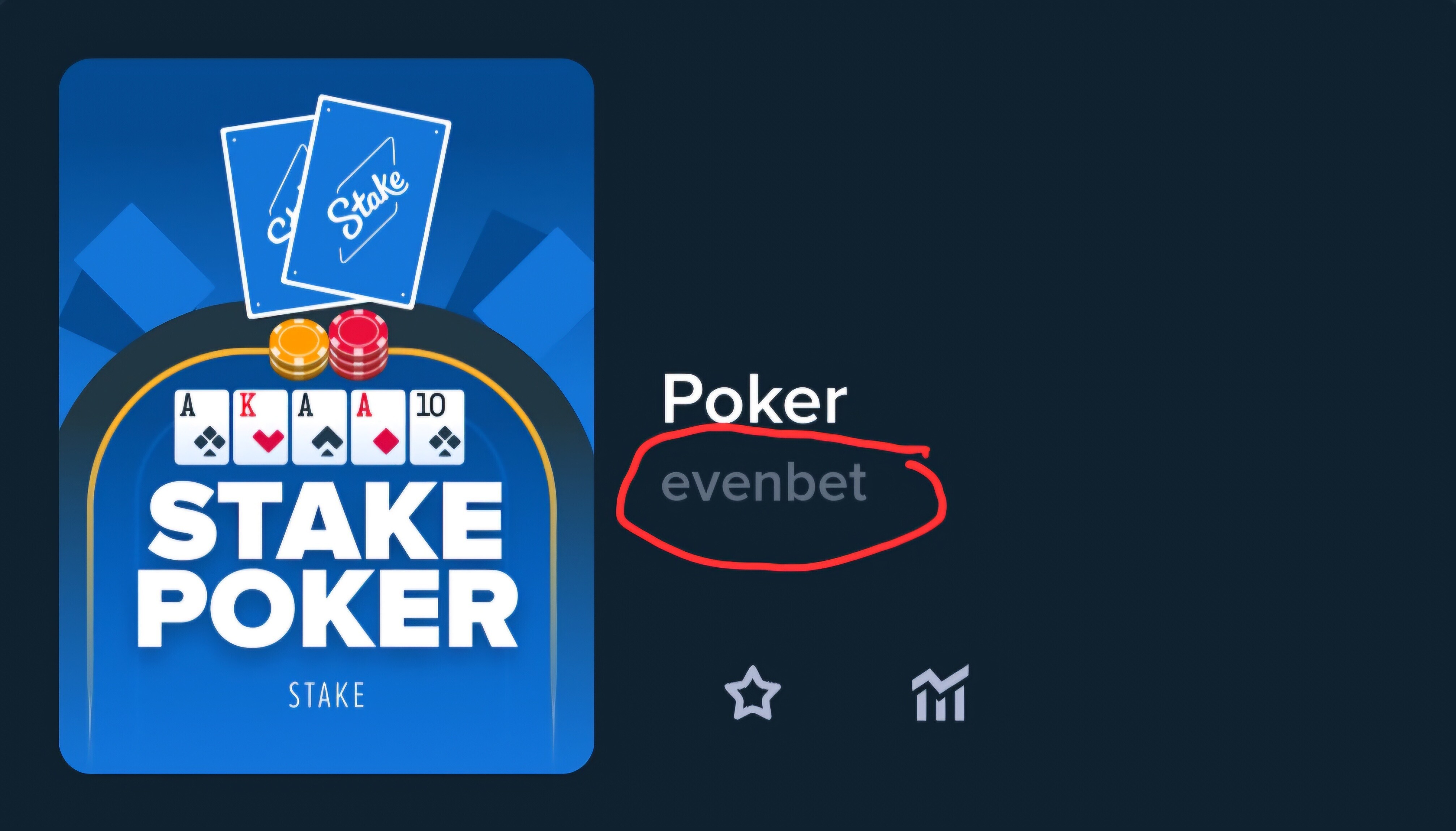Open the evenbet provider link
1456x831 pixels.
tap(764, 482)
